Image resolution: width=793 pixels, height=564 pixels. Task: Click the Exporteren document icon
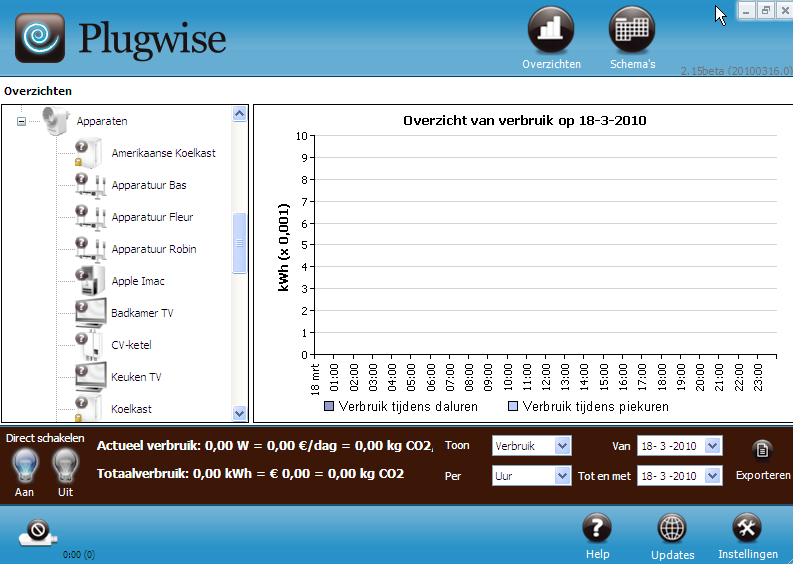[x=762, y=450]
